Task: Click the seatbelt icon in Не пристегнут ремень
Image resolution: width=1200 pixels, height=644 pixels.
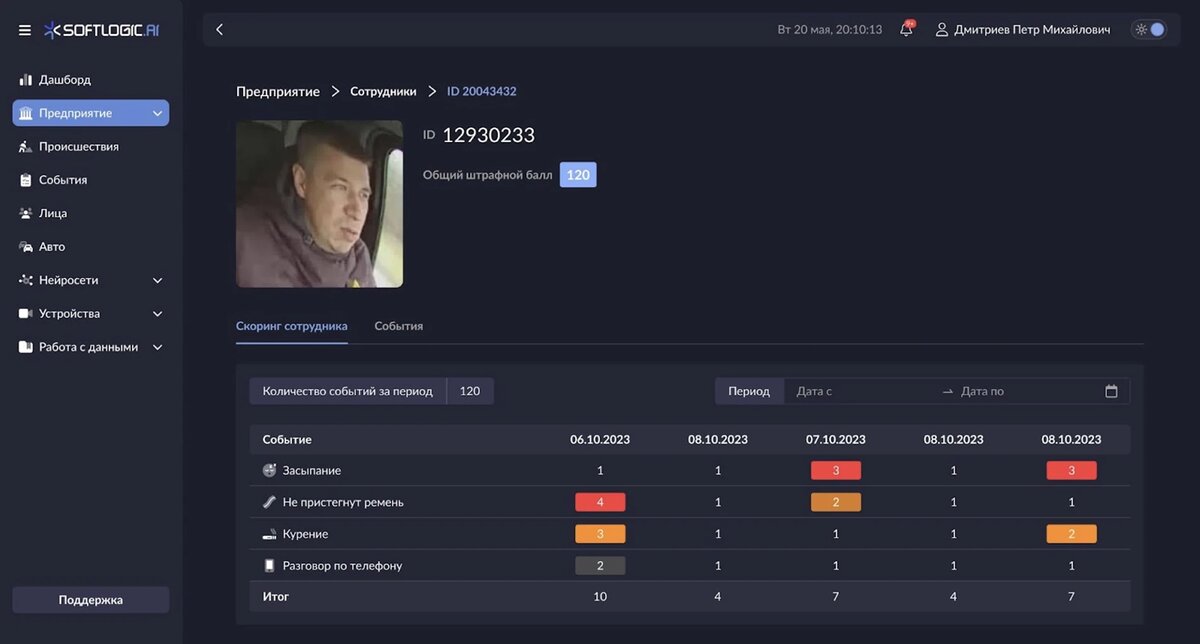Action: (269, 502)
